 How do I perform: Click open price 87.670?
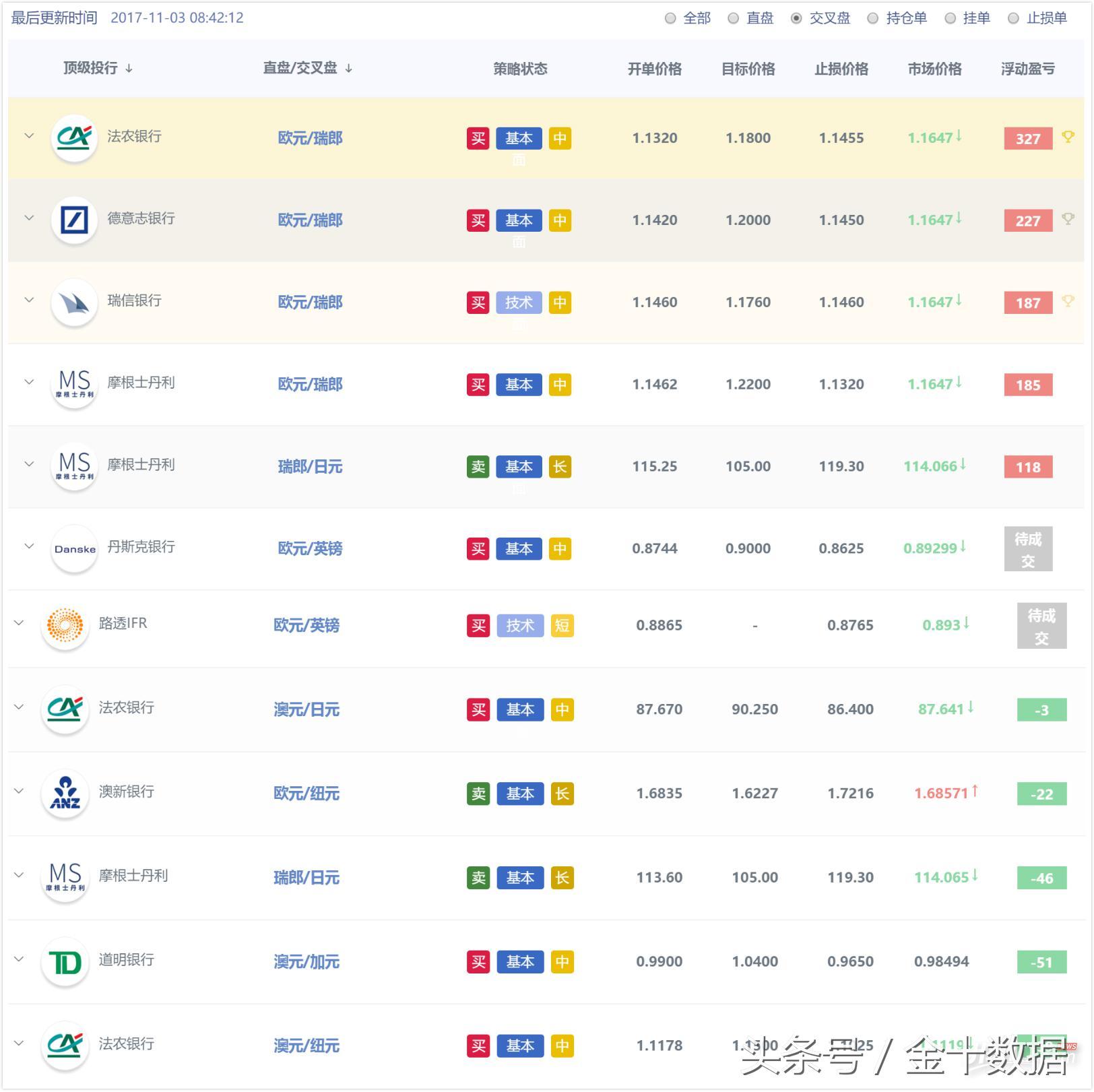[x=659, y=709]
